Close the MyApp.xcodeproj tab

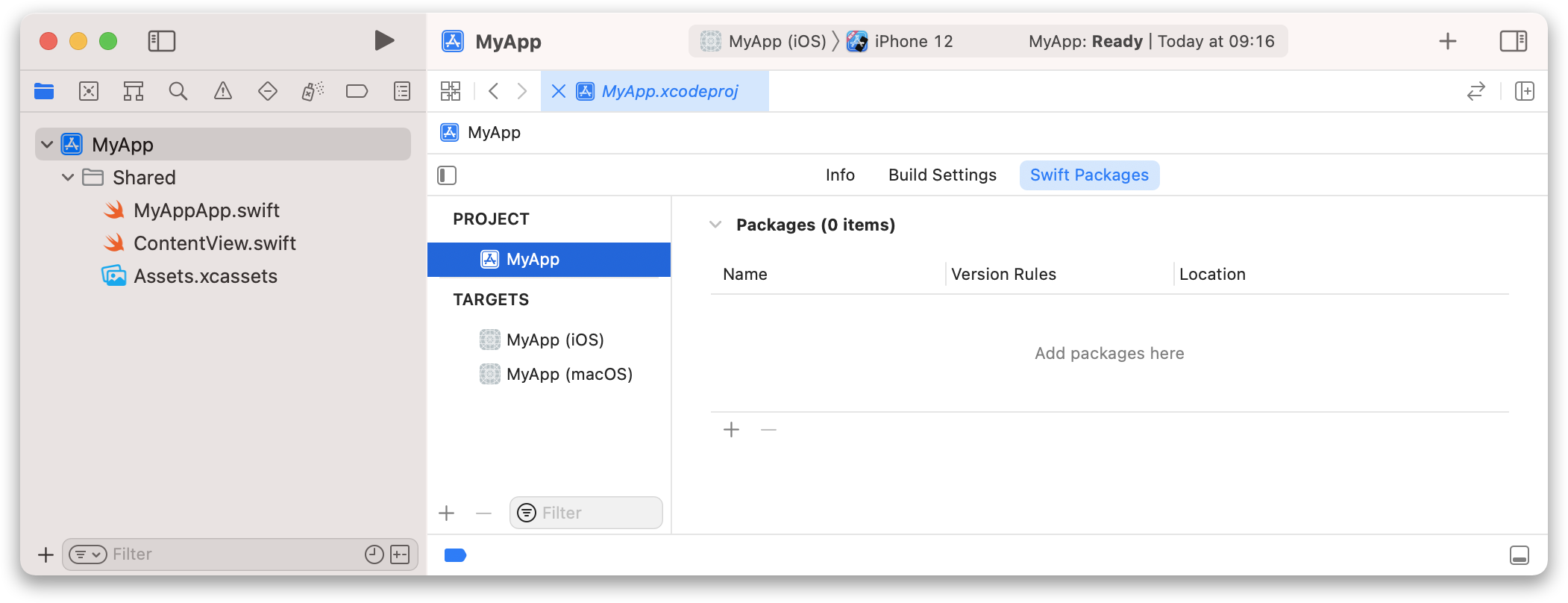coord(559,91)
